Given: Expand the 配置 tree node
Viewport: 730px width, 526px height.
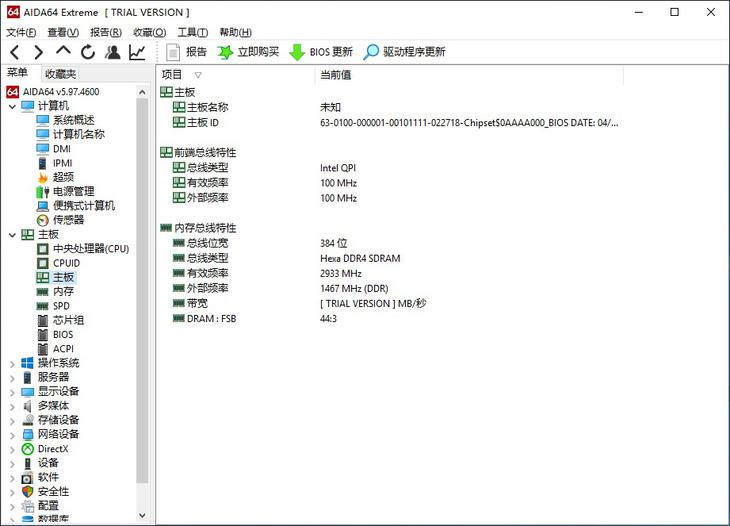Looking at the screenshot, I should pos(13,506).
